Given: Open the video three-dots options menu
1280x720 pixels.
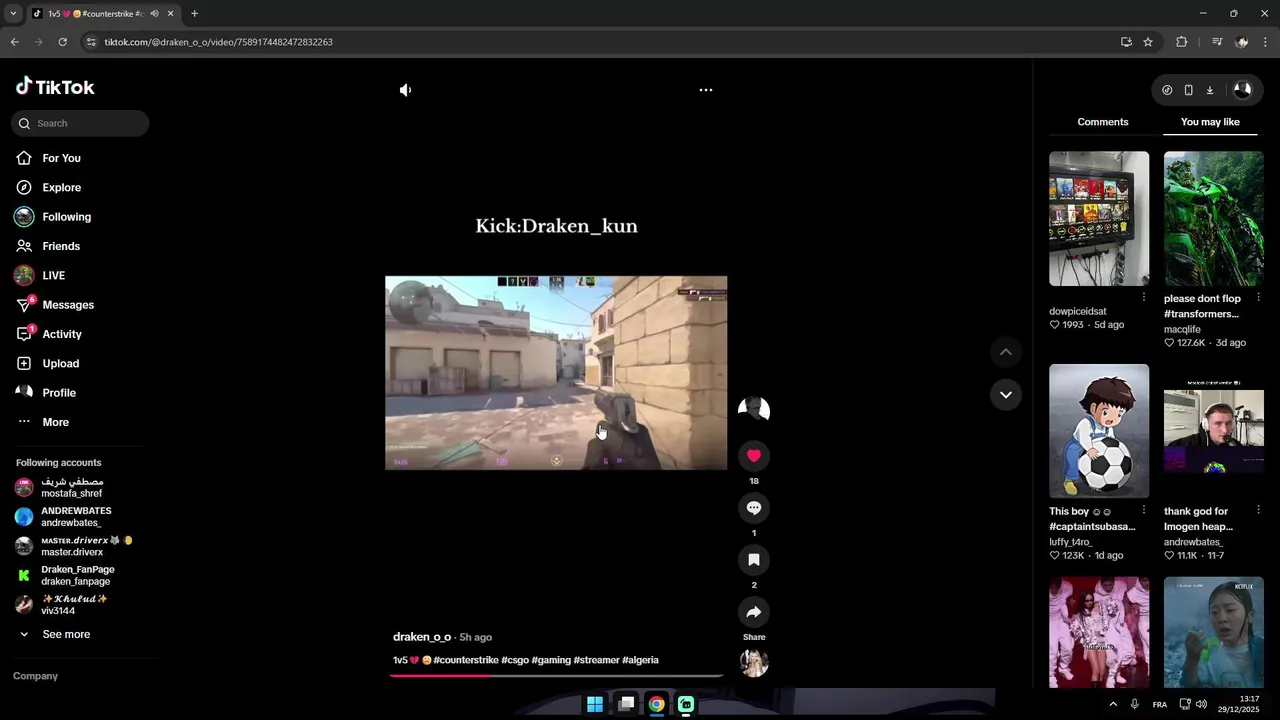Looking at the screenshot, I should [x=706, y=90].
